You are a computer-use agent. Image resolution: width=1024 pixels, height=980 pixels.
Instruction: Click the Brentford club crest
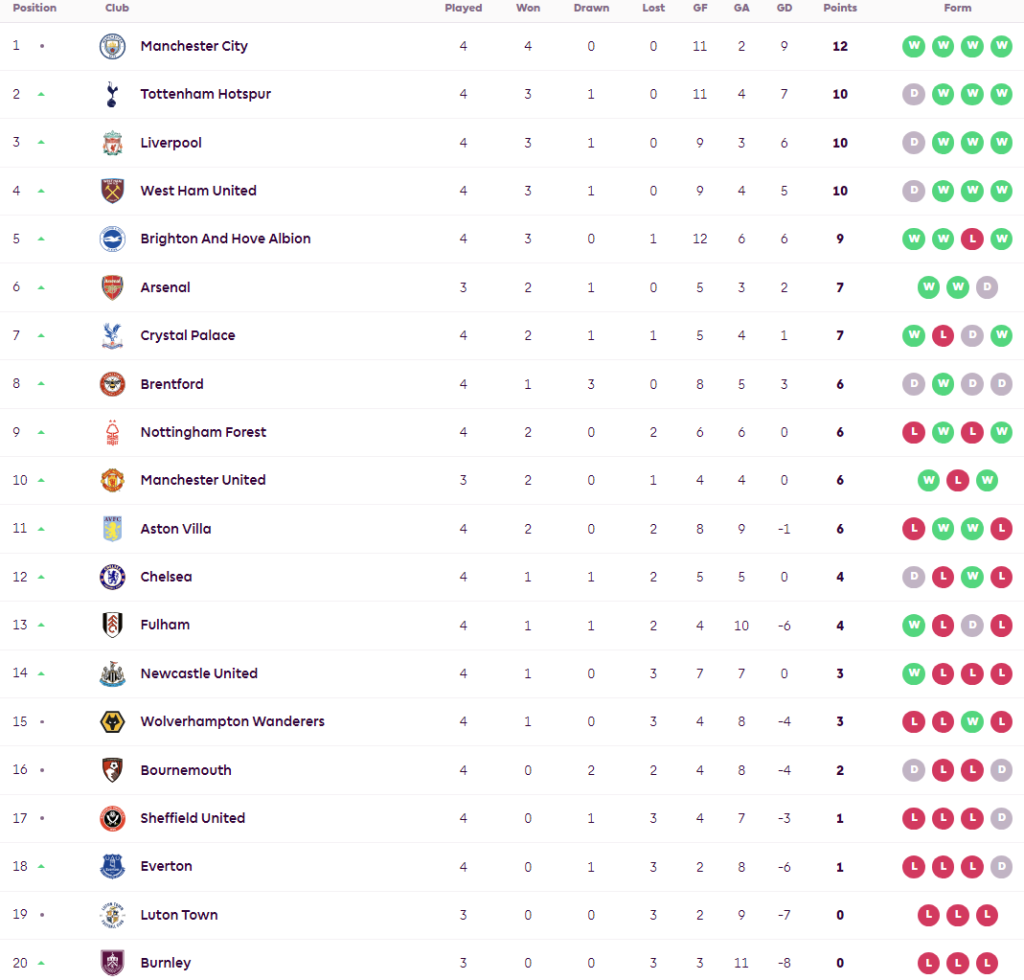112,384
